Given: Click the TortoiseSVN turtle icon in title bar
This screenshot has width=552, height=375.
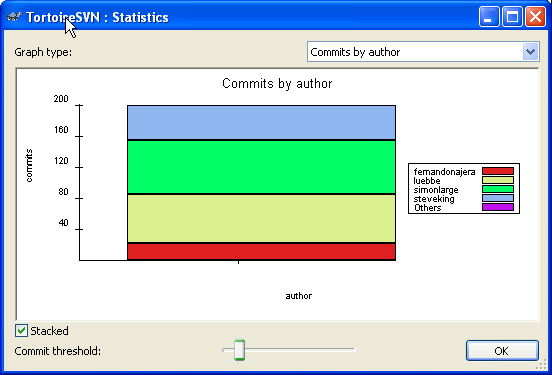Looking at the screenshot, I should (x=14, y=17).
